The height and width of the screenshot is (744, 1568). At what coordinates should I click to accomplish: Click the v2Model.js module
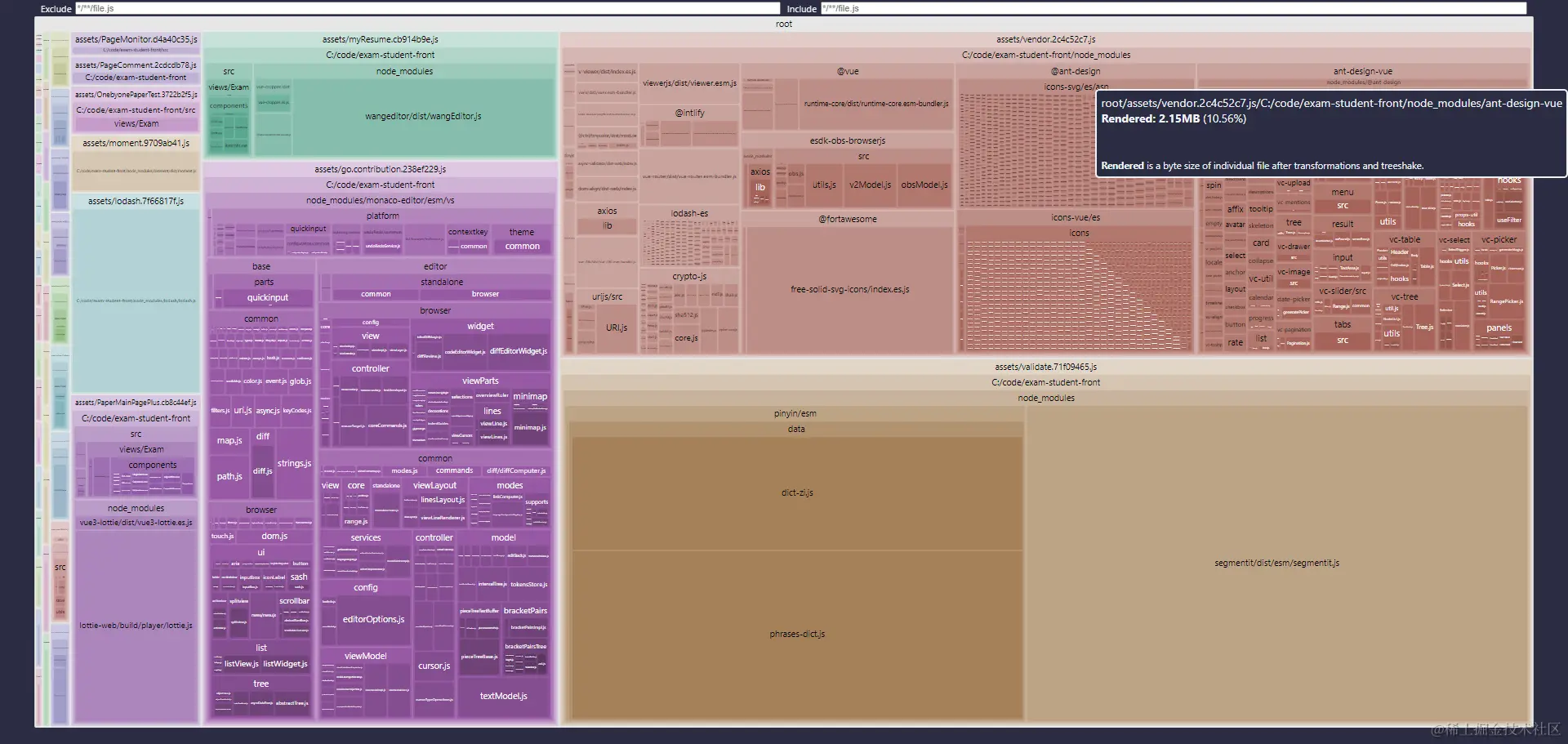(x=870, y=185)
